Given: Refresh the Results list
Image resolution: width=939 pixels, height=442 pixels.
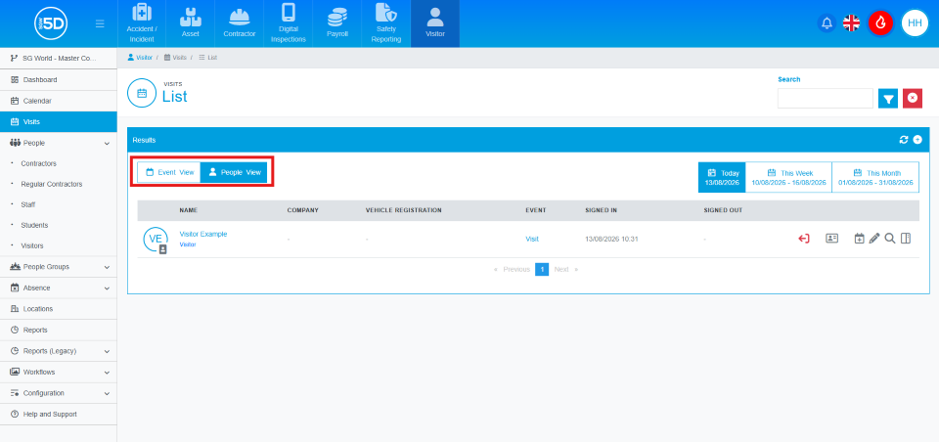Looking at the screenshot, I should point(904,140).
